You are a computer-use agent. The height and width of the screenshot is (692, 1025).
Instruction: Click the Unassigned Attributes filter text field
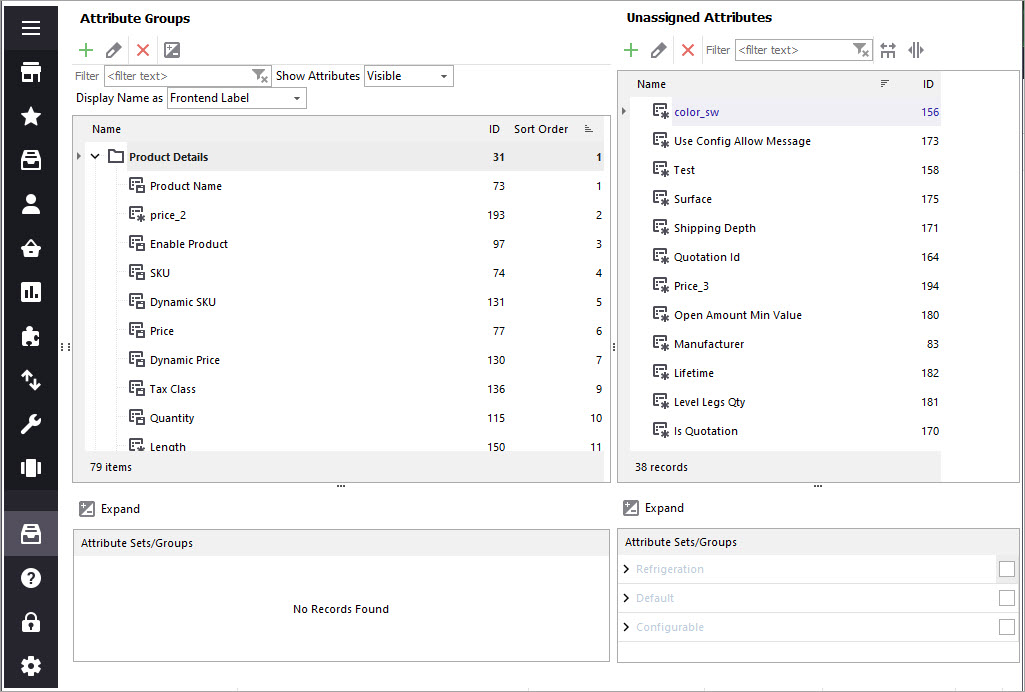(793, 50)
